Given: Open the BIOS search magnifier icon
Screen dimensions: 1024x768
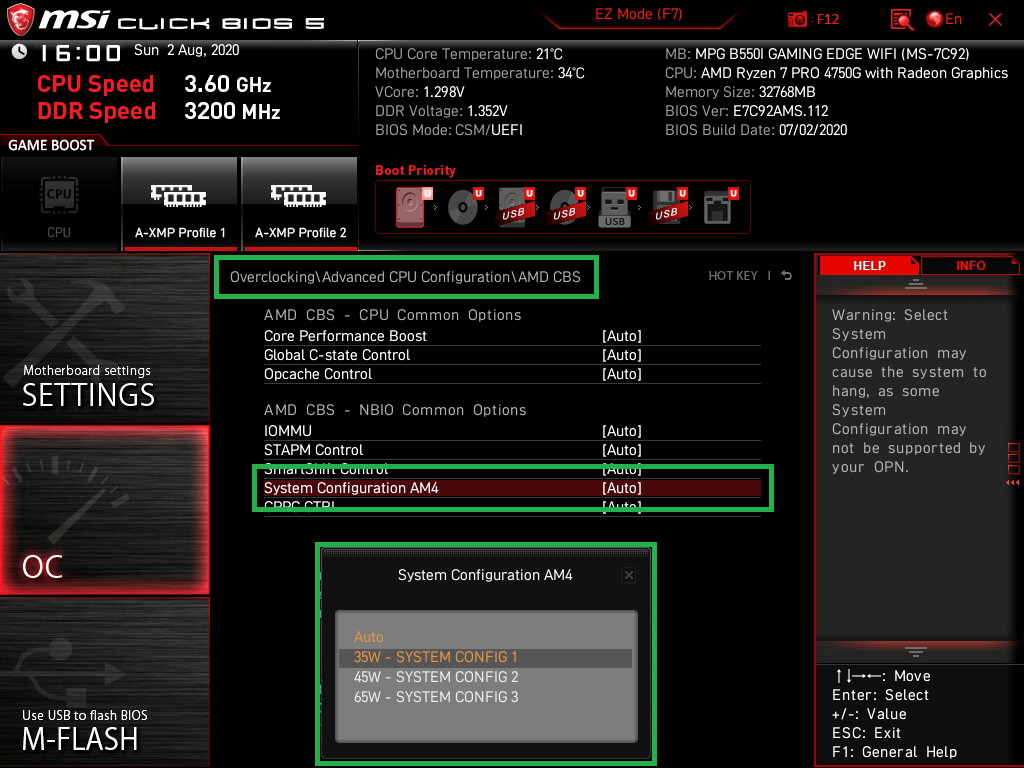Looking at the screenshot, I should [901, 20].
